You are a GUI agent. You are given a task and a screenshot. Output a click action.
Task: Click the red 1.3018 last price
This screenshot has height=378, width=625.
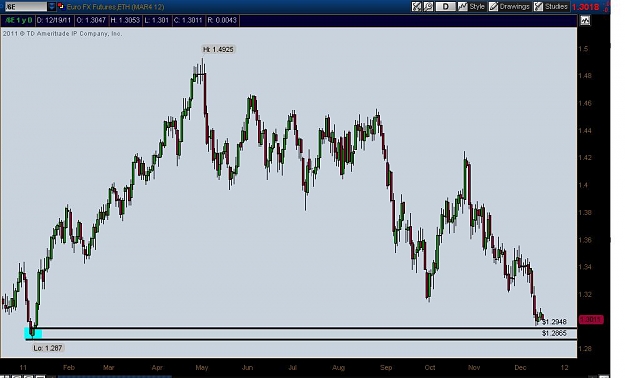point(586,7)
